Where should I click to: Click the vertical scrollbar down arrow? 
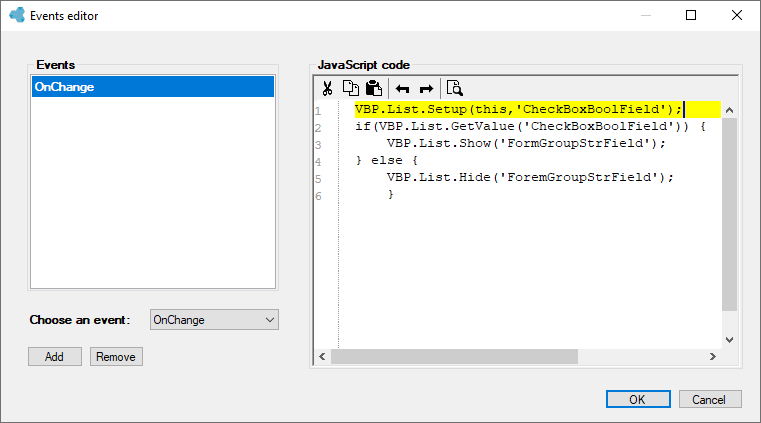tap(729, 340)
